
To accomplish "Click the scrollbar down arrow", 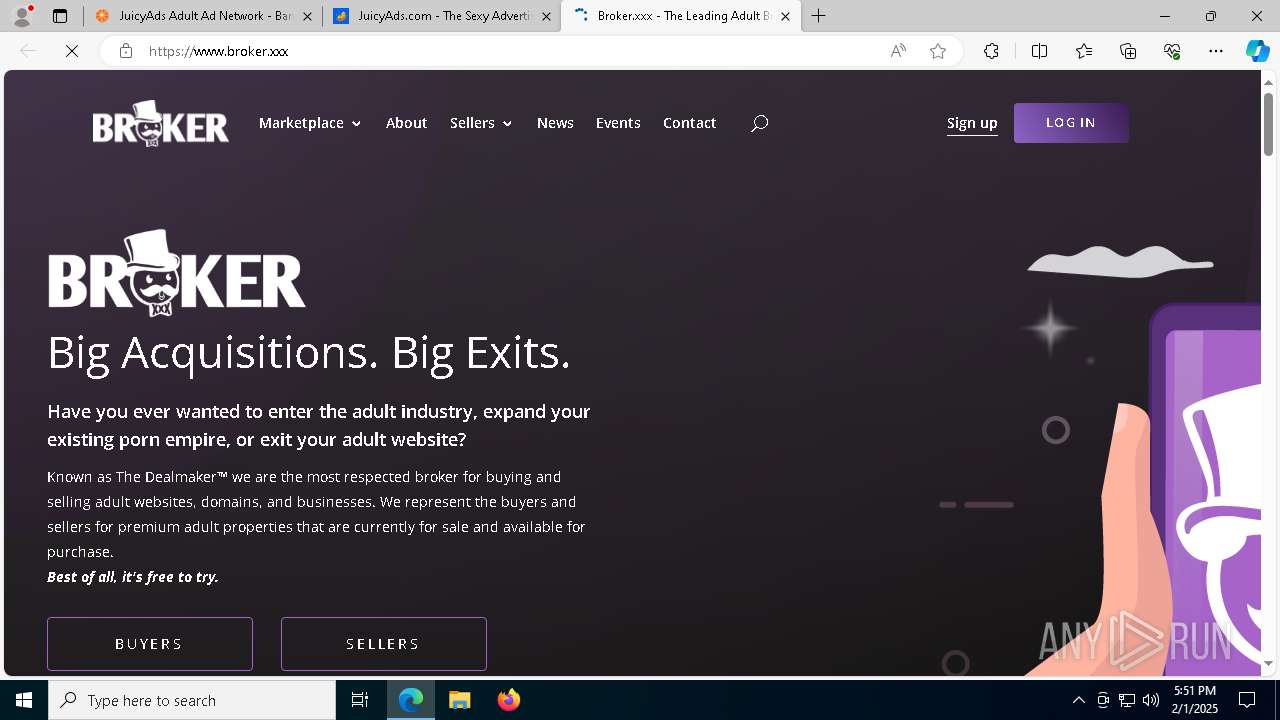I will pos(1268,664).
